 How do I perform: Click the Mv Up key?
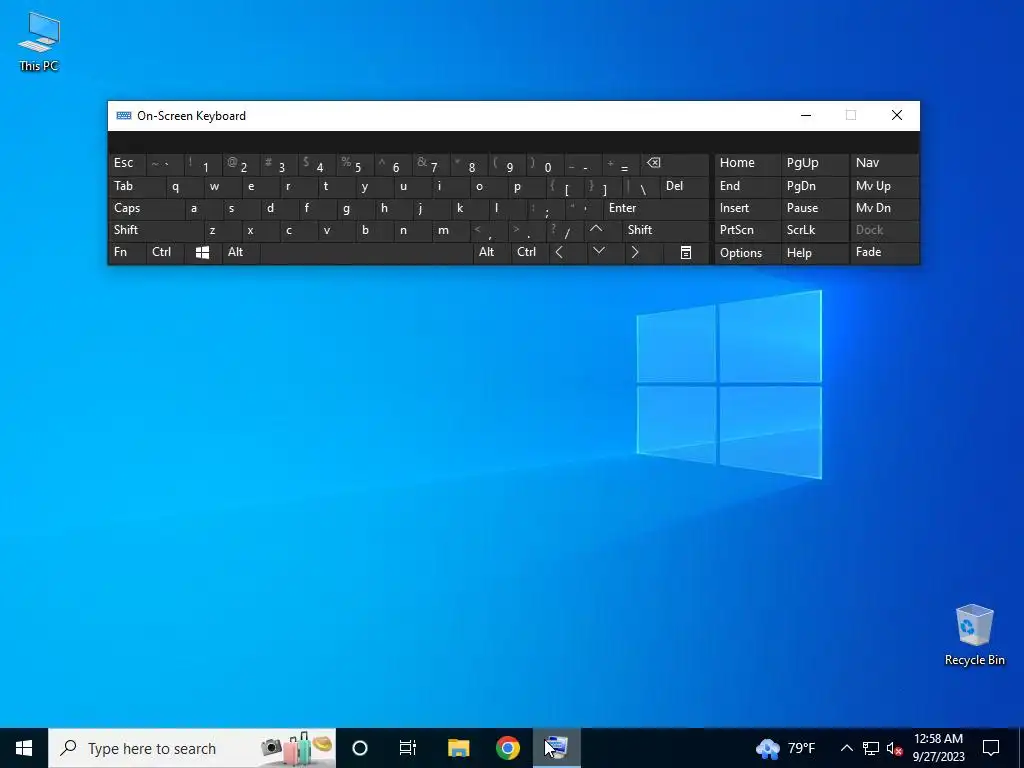[884, 186]
